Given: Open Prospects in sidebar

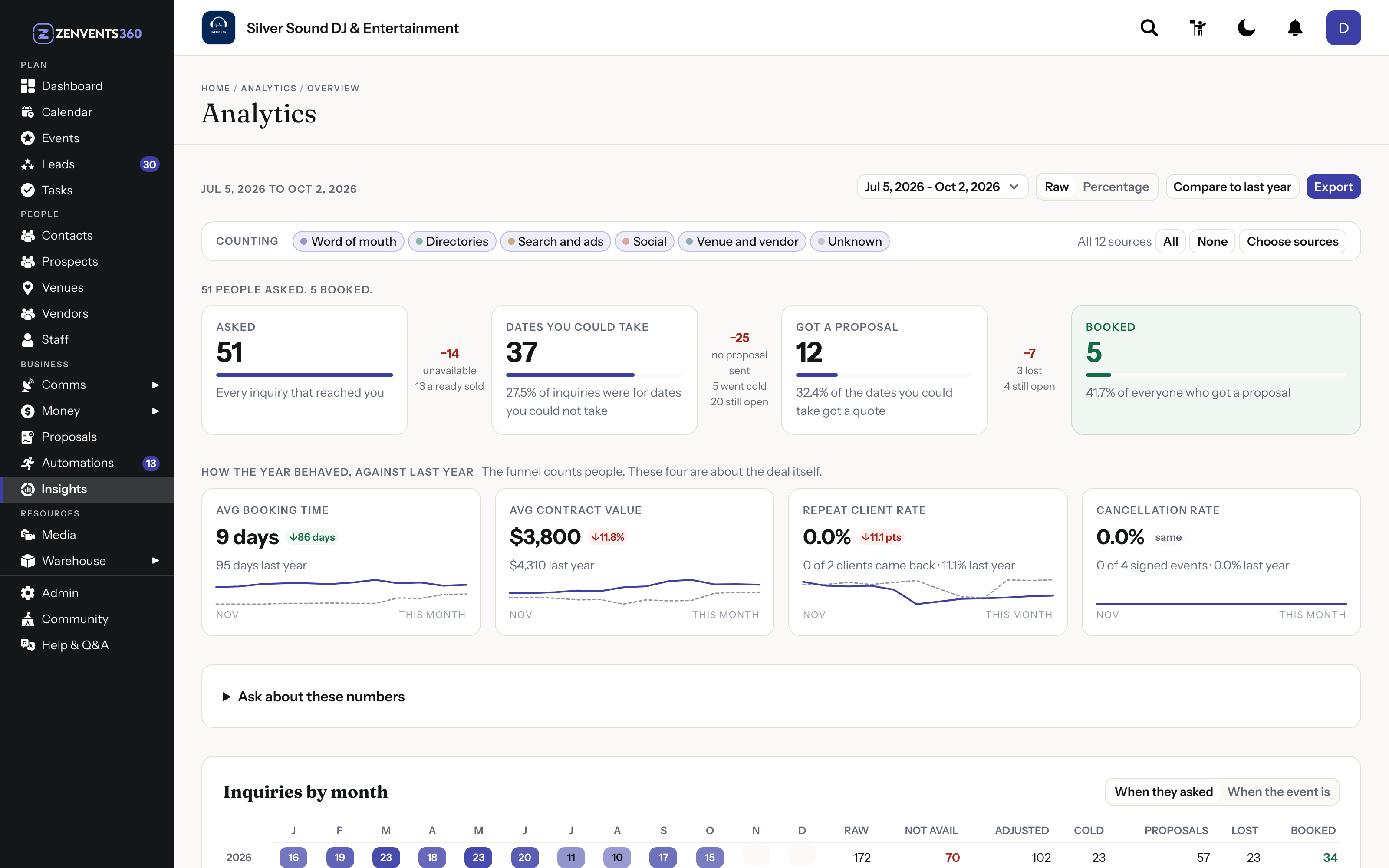Looking at the screenshot, I should click(87, 261).
